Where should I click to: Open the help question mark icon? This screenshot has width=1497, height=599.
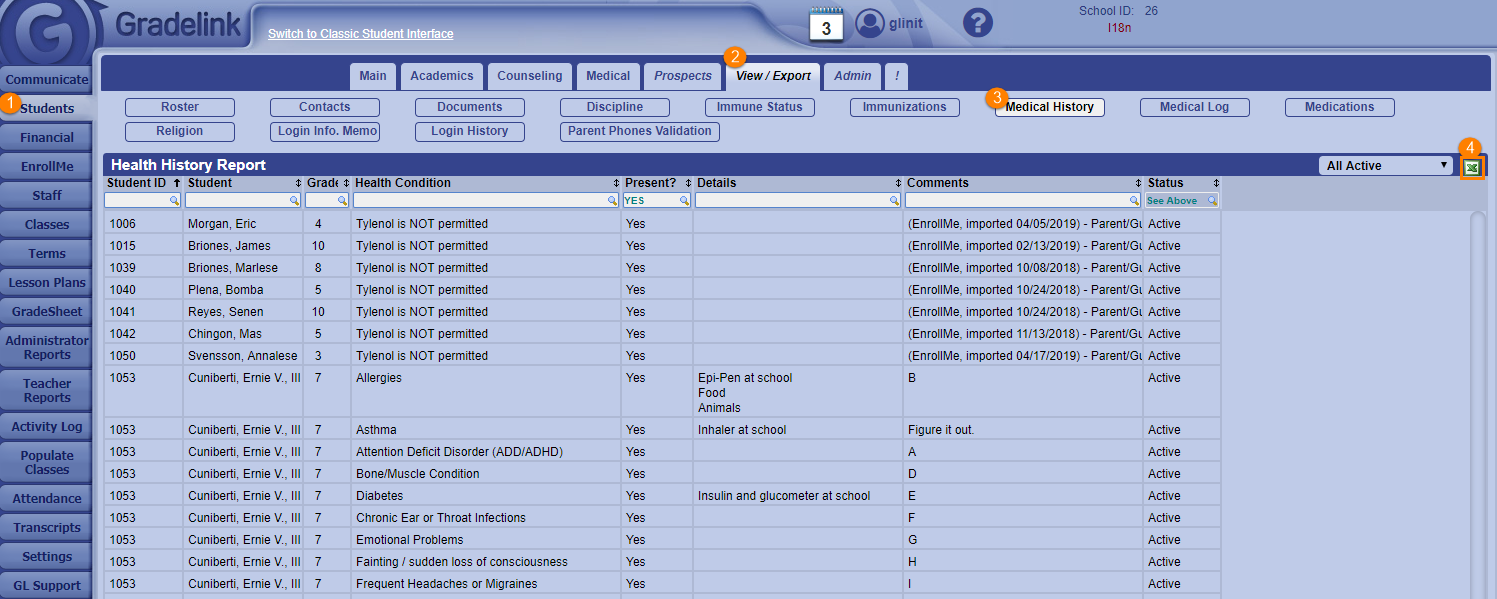[977, 23]
